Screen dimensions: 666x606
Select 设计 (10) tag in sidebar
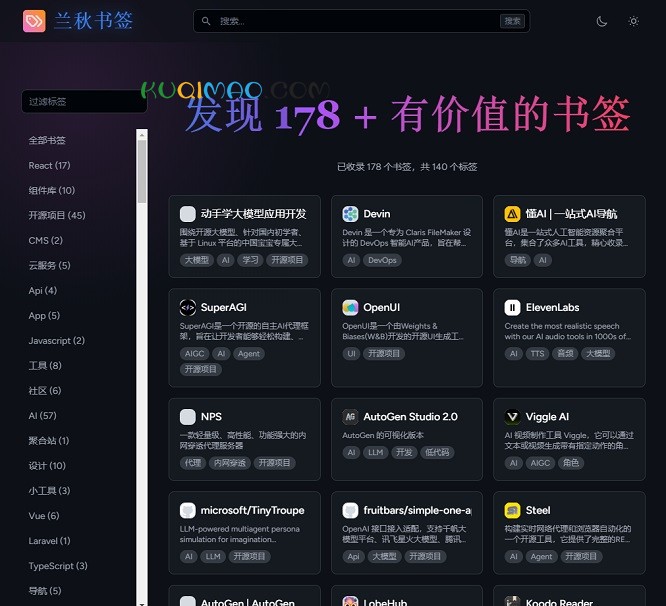(x=47, y=466)
